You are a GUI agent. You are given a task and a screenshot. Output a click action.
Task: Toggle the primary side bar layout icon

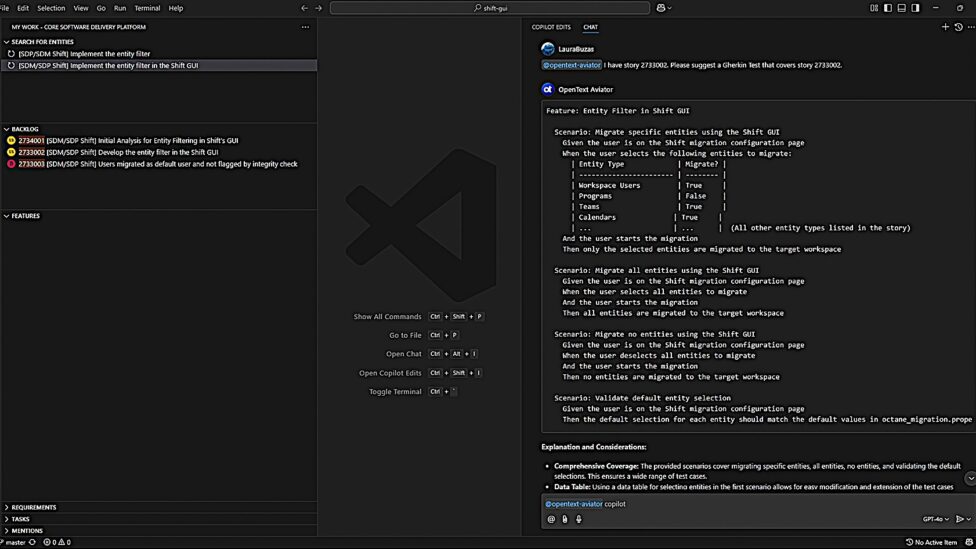pyautogui.click(x=888, y=8)
